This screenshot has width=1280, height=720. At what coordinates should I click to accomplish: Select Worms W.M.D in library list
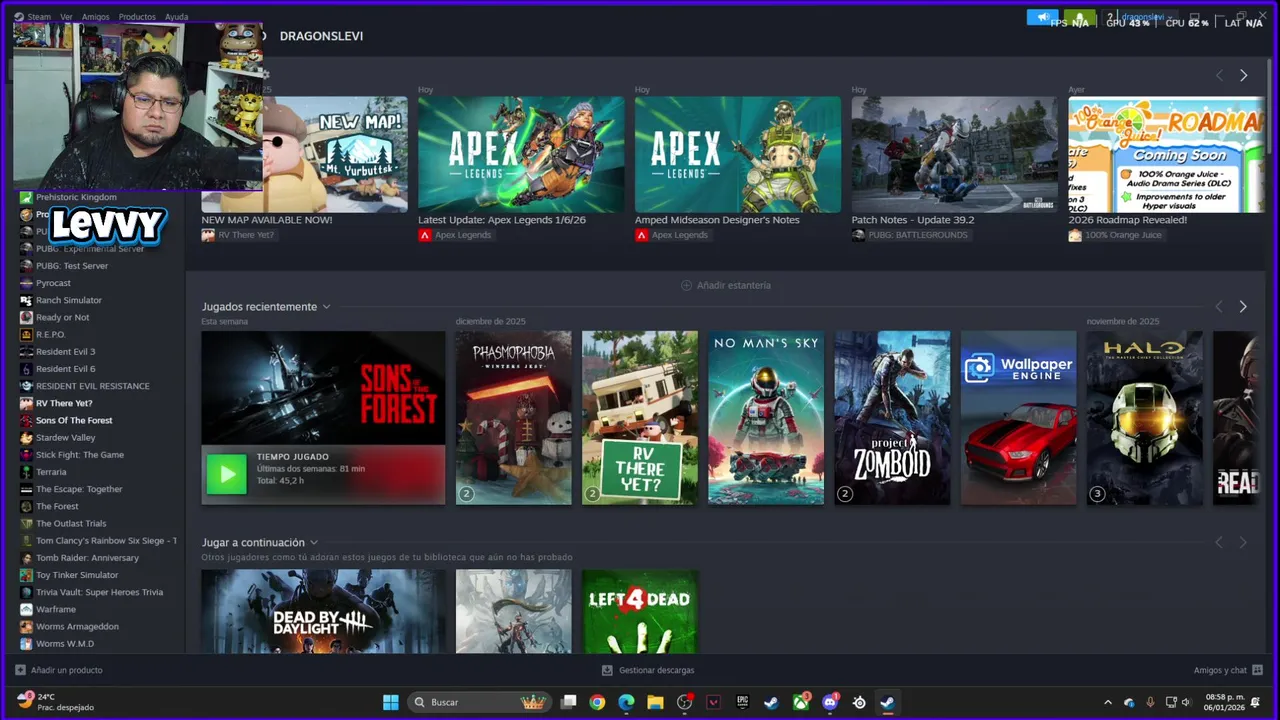(x=65, y=644)
